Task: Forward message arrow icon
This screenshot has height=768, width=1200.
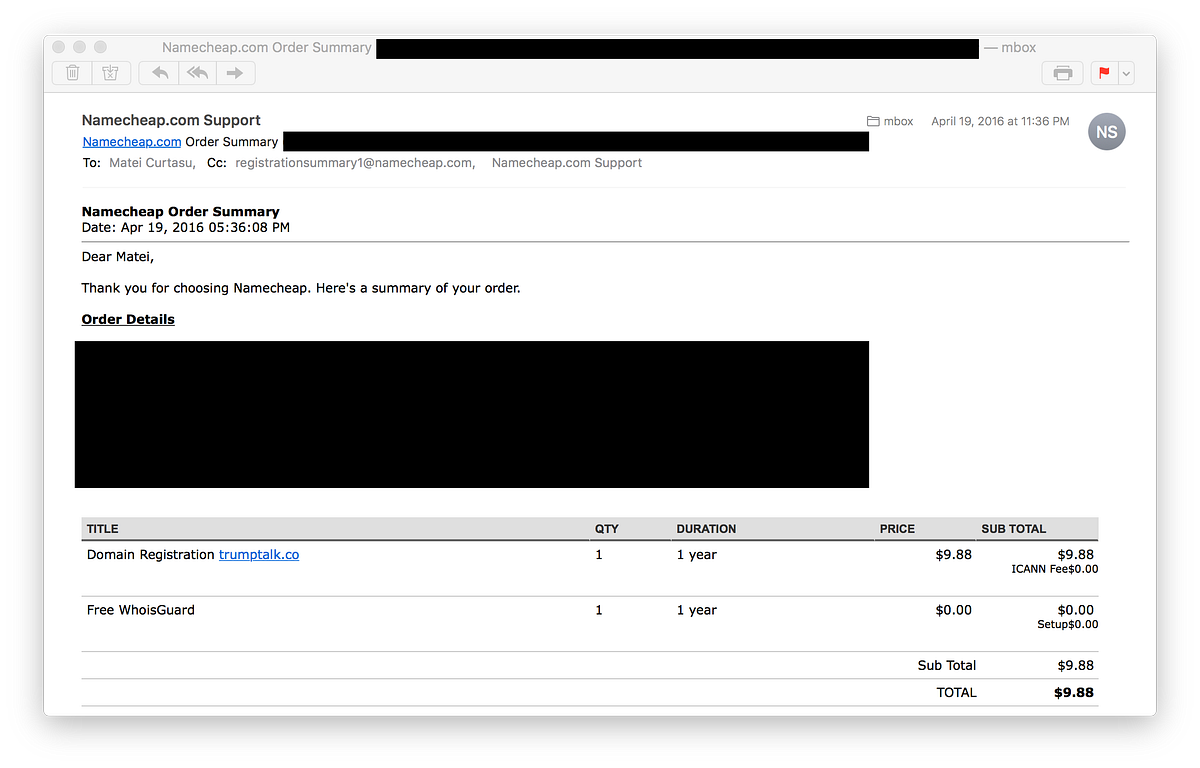Action: (235, 73)
